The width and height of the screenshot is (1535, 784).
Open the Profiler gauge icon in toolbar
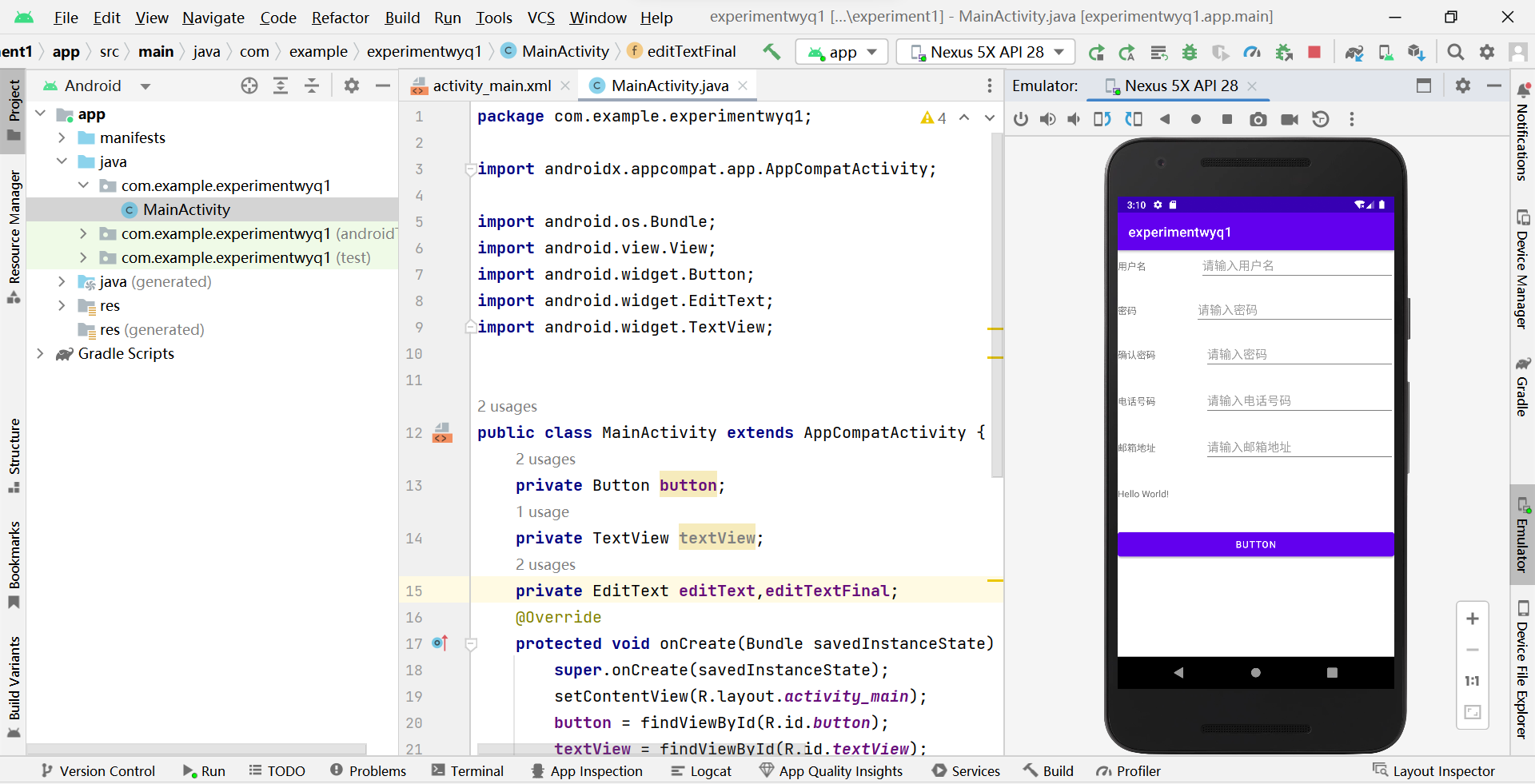click(x=1252, y=52)
